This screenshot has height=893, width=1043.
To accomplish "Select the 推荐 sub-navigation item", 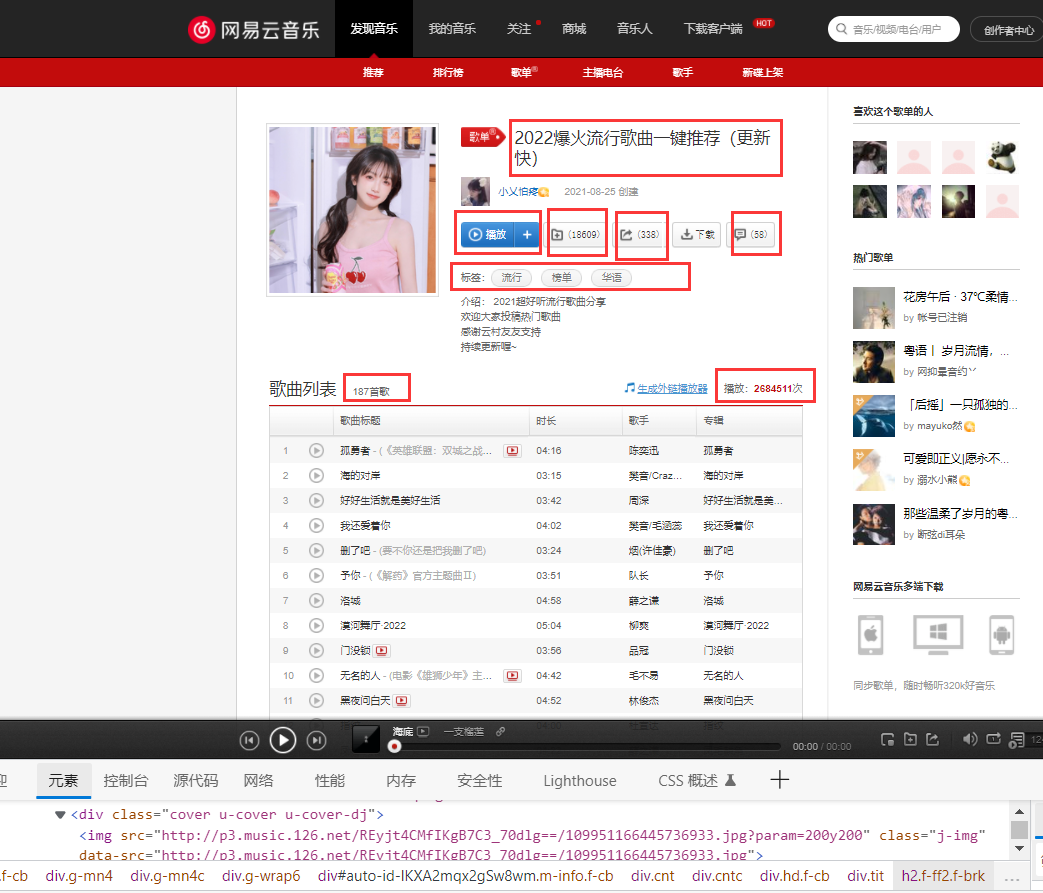I will (x=373, y=72).
